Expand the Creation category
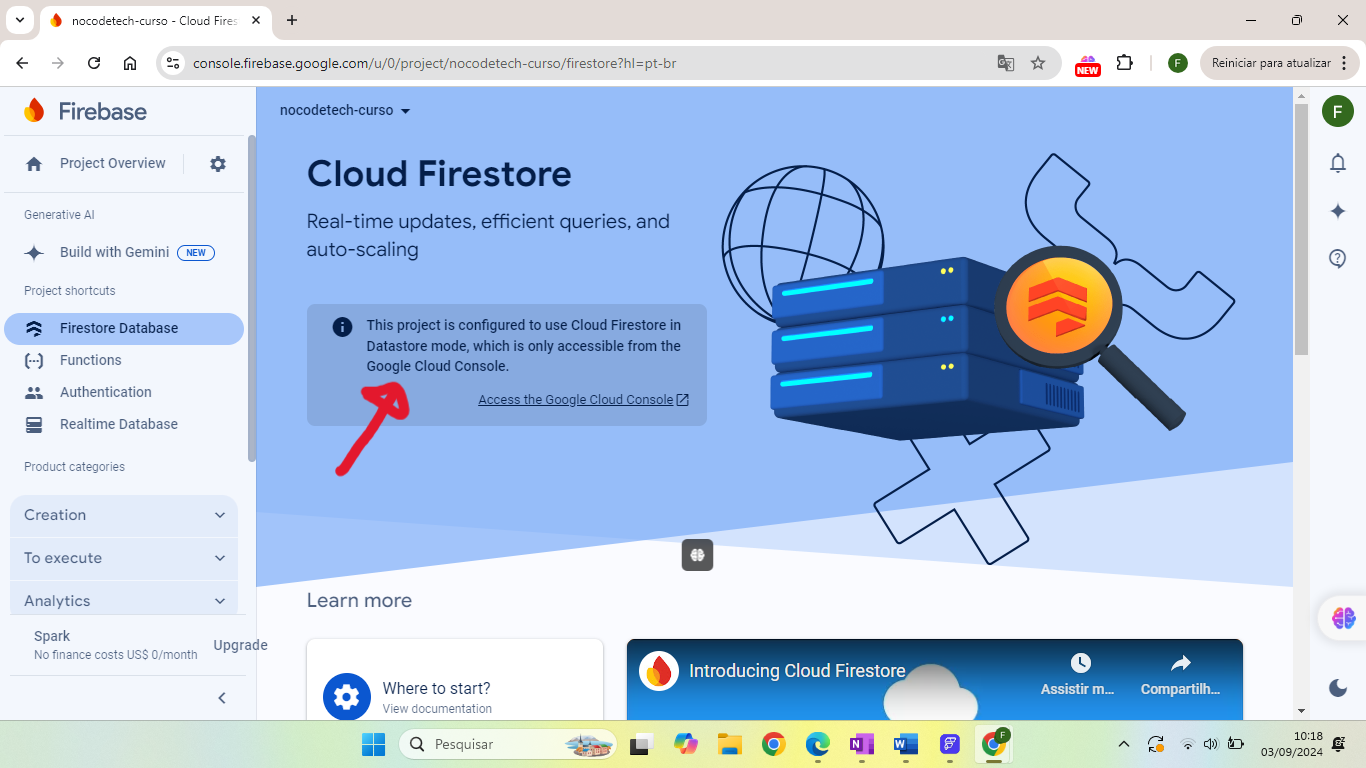The width and height of the screenshot is (1366, 768). 124,515
